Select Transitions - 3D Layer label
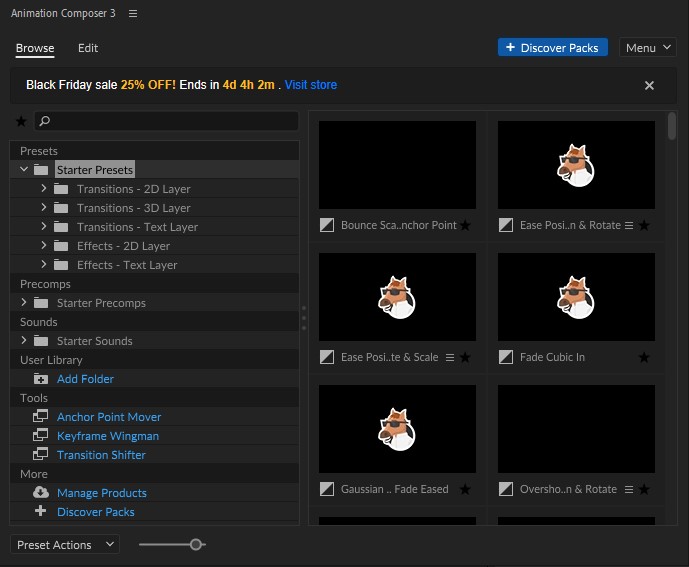689x567 pixels. pyautogui.click(x=134, y=208)
